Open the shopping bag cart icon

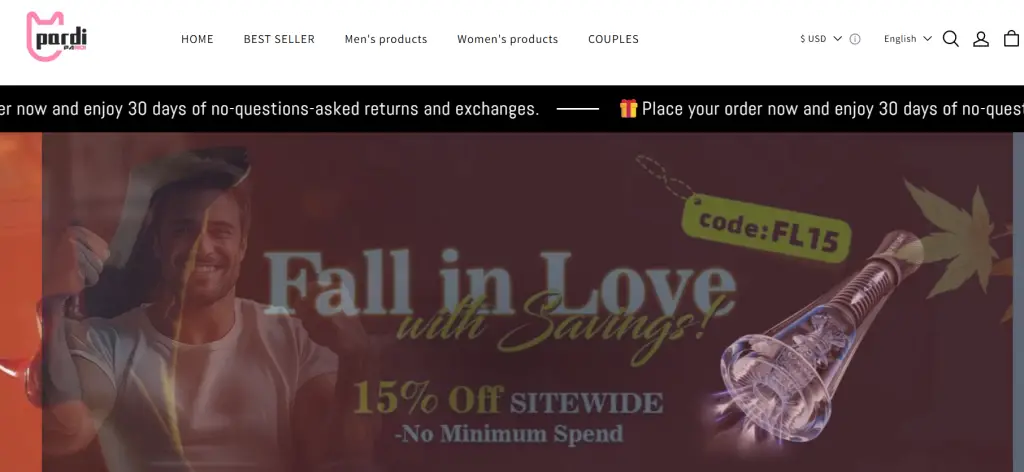click(1012, 39)
